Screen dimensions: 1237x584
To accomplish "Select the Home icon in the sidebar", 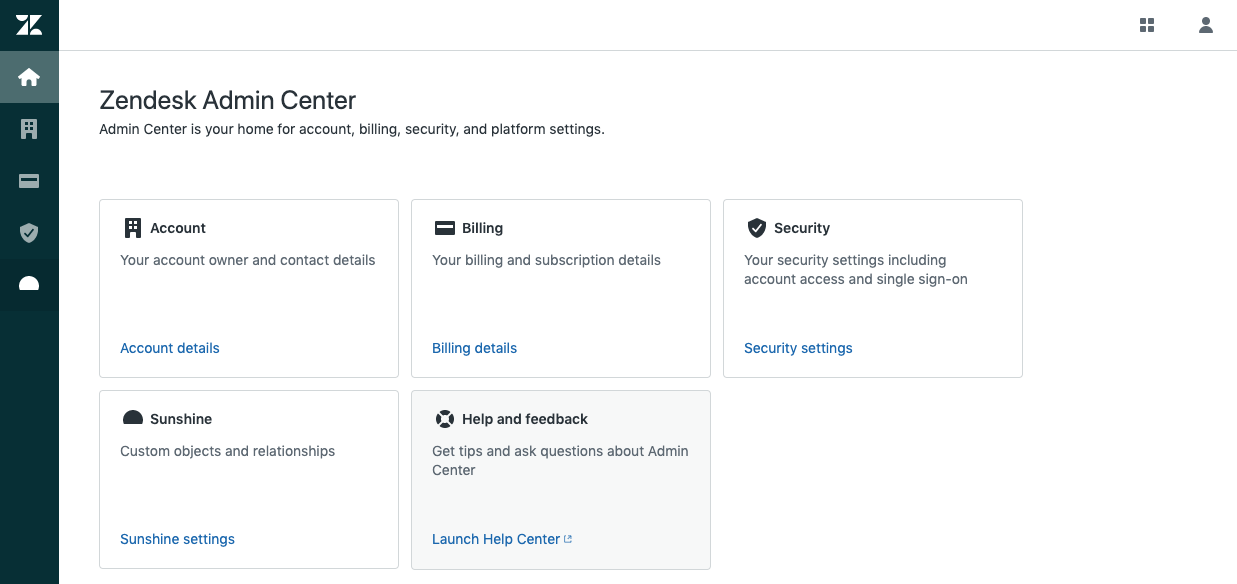I will [29, 77].
